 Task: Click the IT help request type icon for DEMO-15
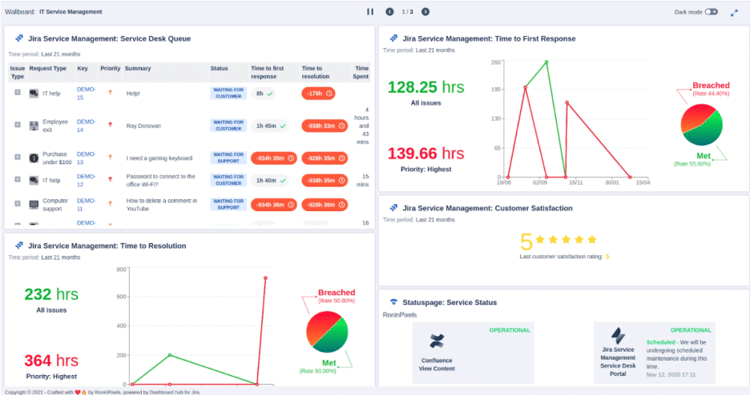tap(33, 93)
